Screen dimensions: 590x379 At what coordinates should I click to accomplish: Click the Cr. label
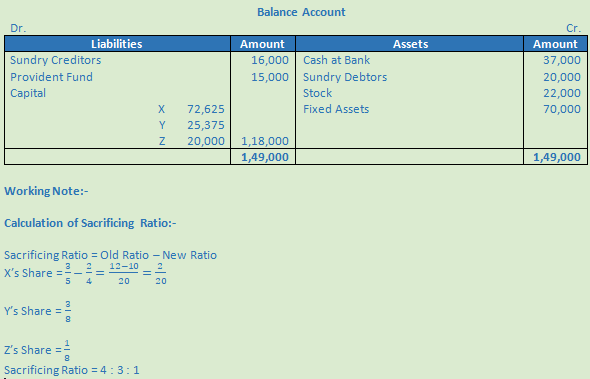573,28
